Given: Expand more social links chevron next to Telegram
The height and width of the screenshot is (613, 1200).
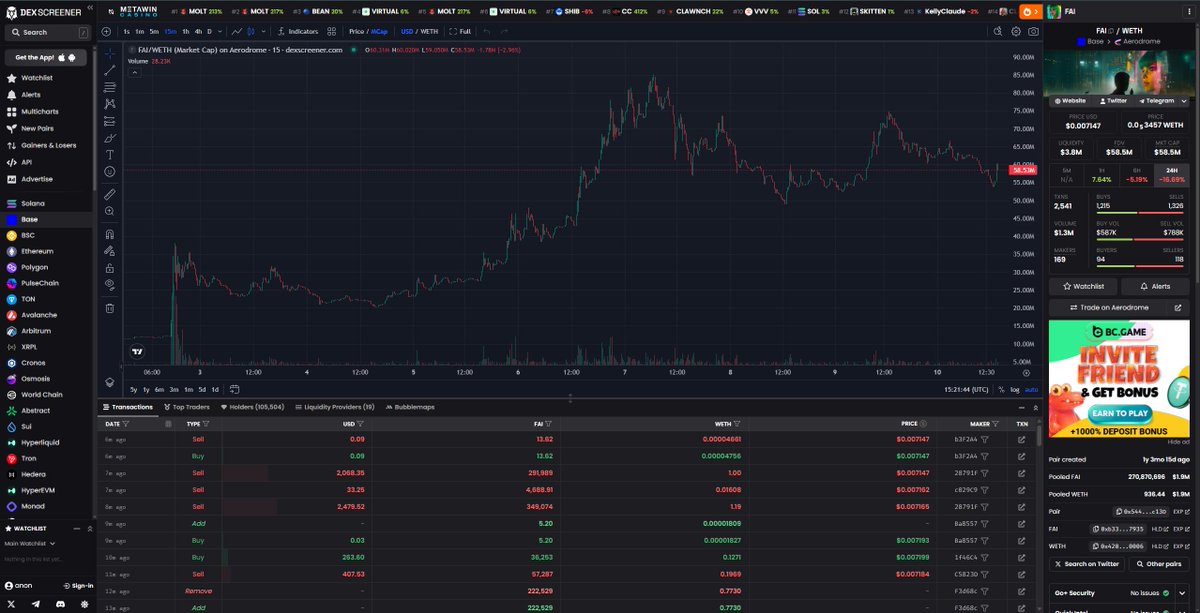Looking at the screenshot, I should coord(1184,101).
